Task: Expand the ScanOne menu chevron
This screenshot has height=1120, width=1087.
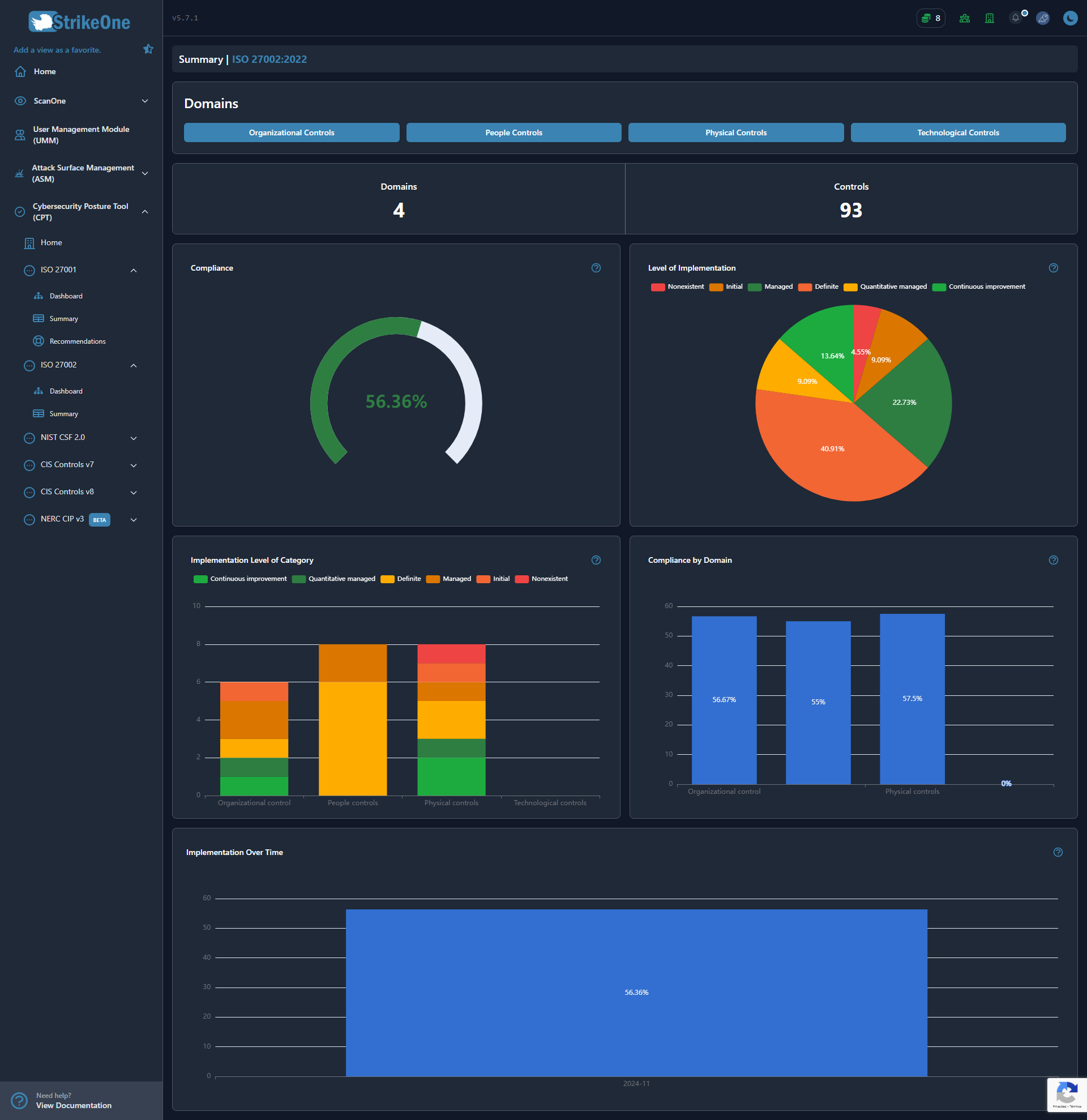Action: click(145, 101)
